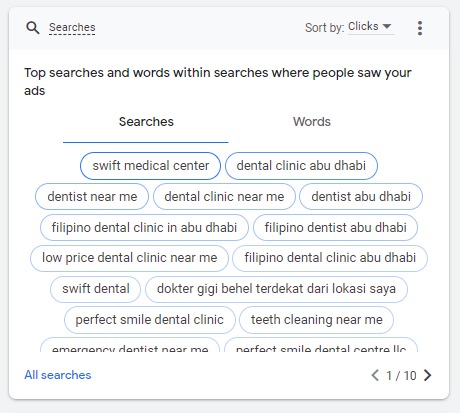Open the All searches link

58,375
